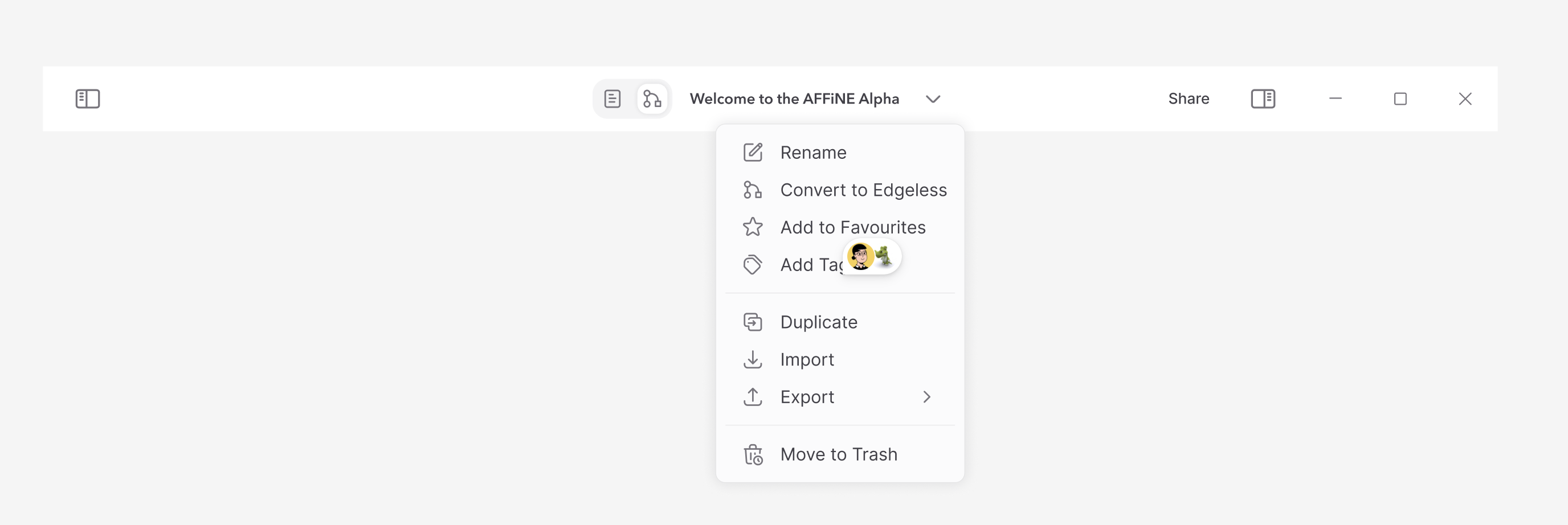Select Duplicate to copy the document

tap(819, 322)
